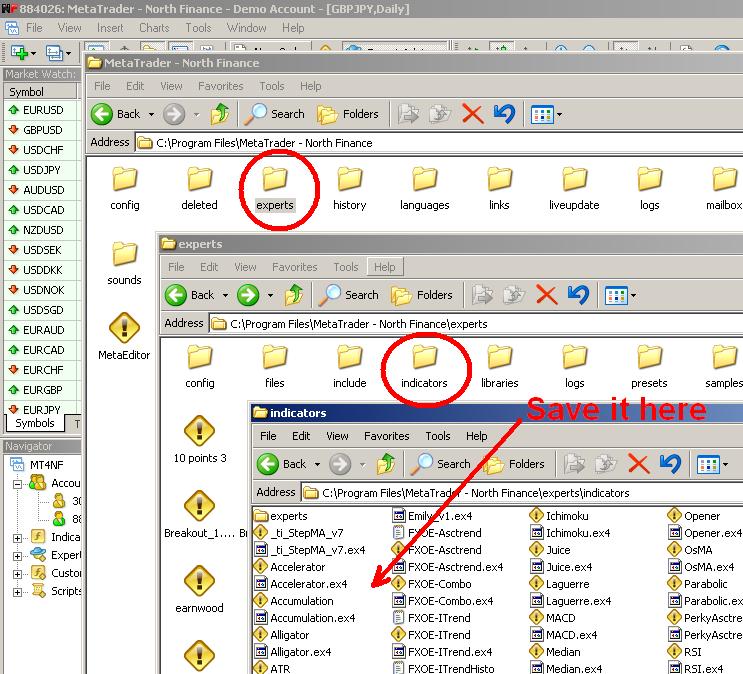Open the files folder in experts window

(x=275, y=367)
